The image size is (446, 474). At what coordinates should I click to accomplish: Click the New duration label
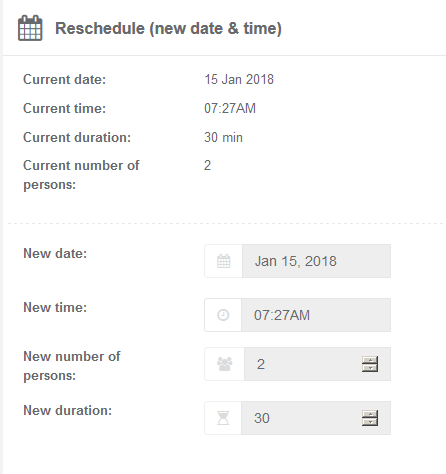[x=67, y=410]
